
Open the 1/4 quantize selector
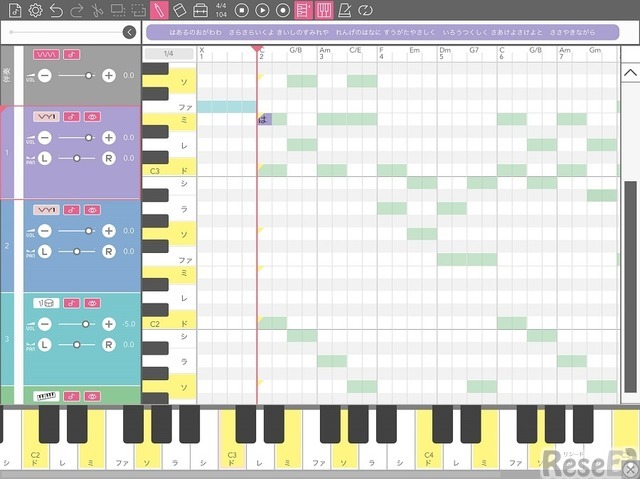[x=168, y=53]
